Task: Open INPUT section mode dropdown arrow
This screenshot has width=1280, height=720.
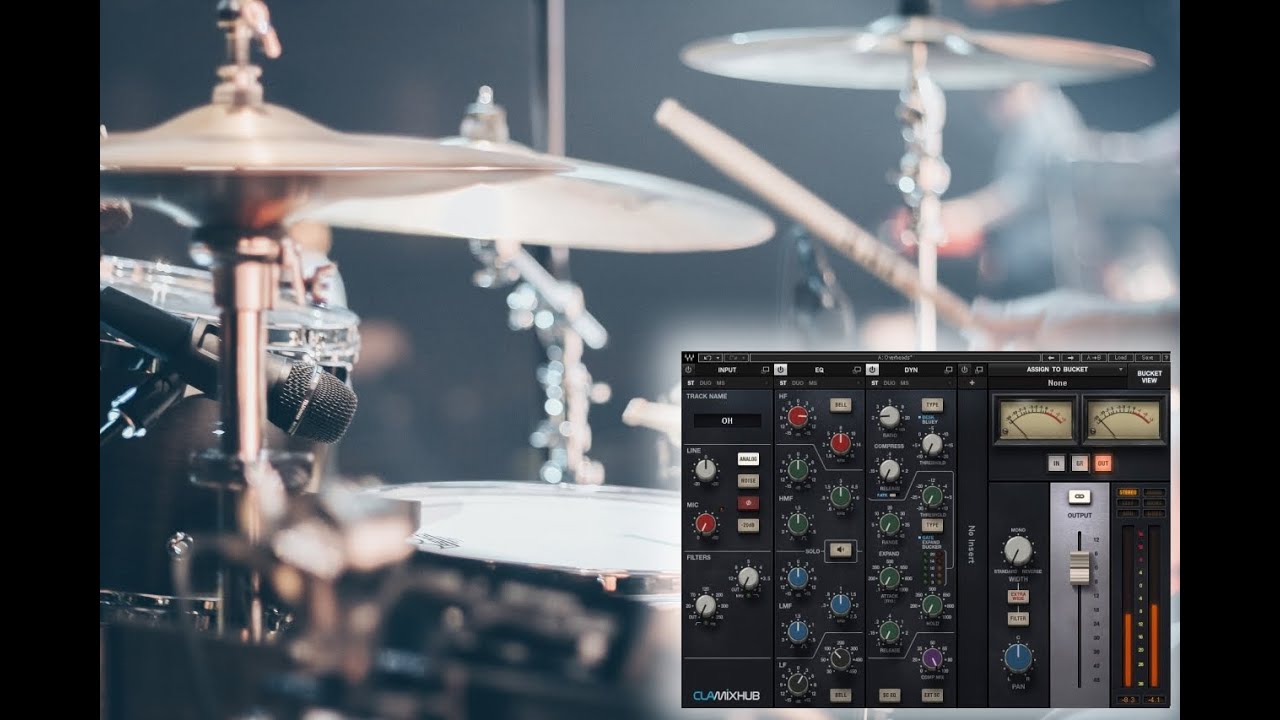Action: [x=766, y=383]
